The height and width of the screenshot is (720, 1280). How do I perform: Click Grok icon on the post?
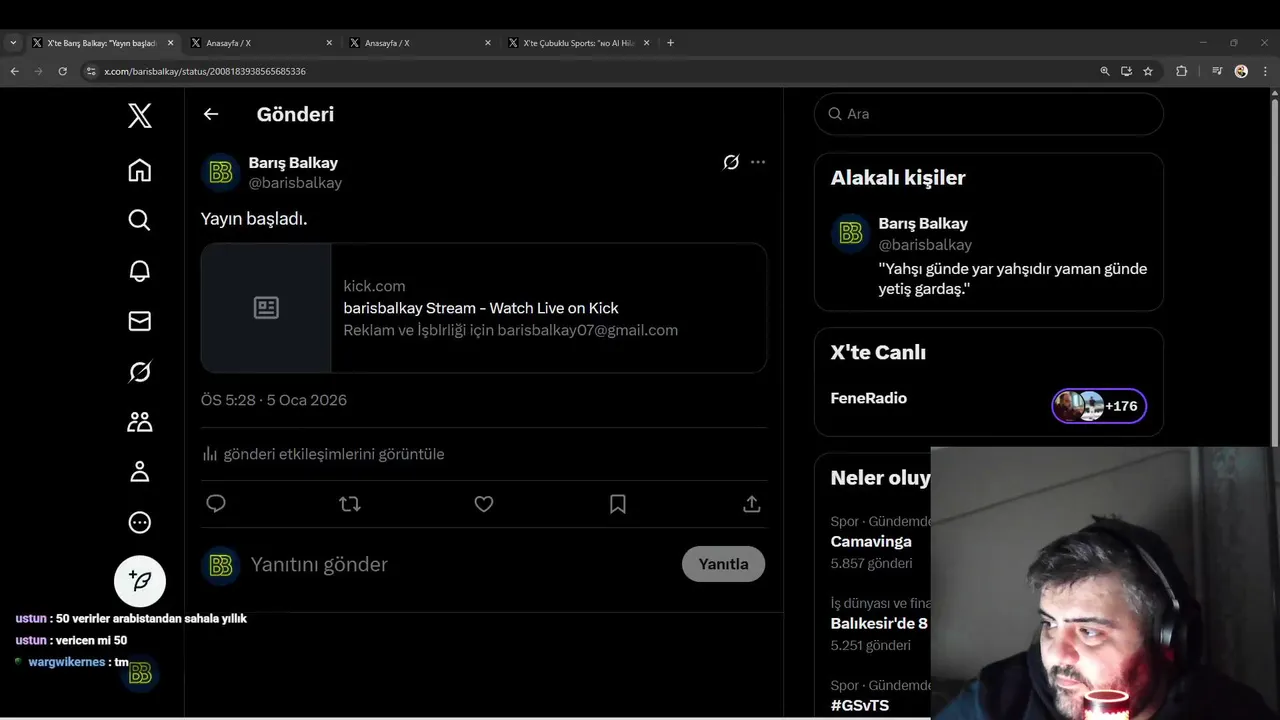click(x=731, y=162)
